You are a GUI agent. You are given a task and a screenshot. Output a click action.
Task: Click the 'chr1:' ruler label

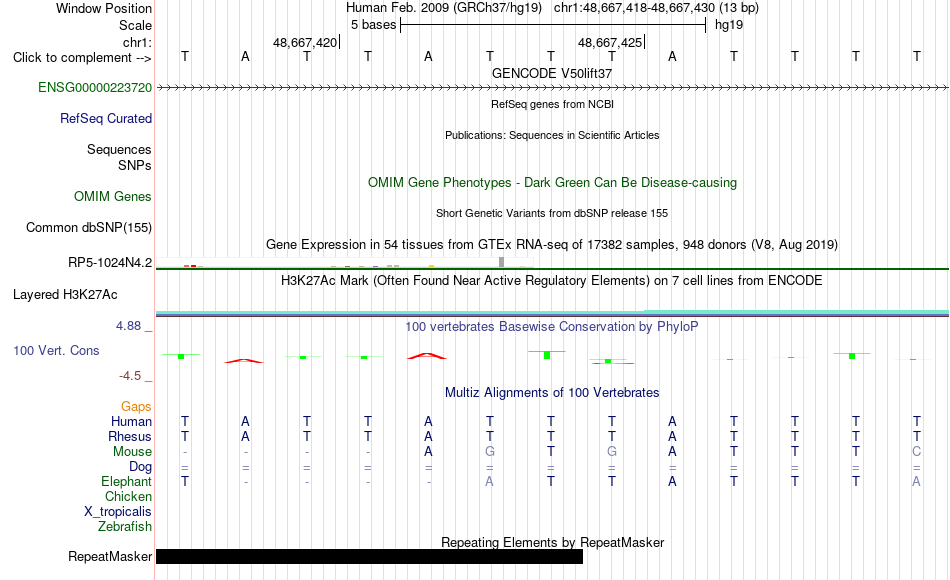[138, 42]
